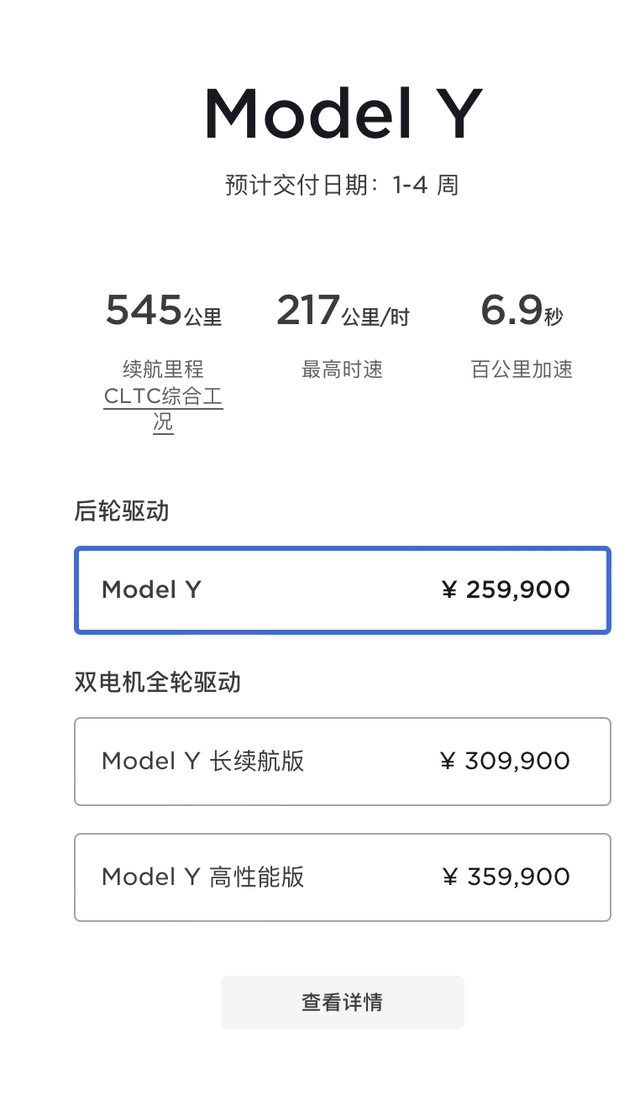
Task: Click the ¥ 359,900 price
Action: click(505, 877)
